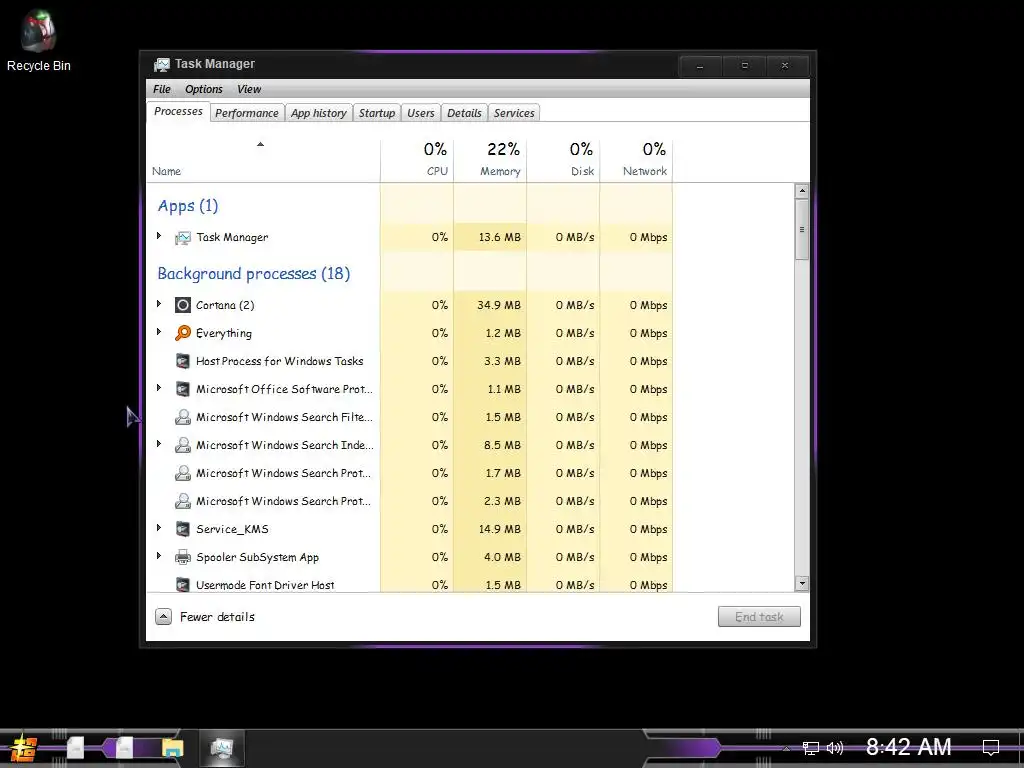The height and width of the screenshot is (768, 1024).
Task: Click the Fewer details label
Action: click(x=217, y=617)
